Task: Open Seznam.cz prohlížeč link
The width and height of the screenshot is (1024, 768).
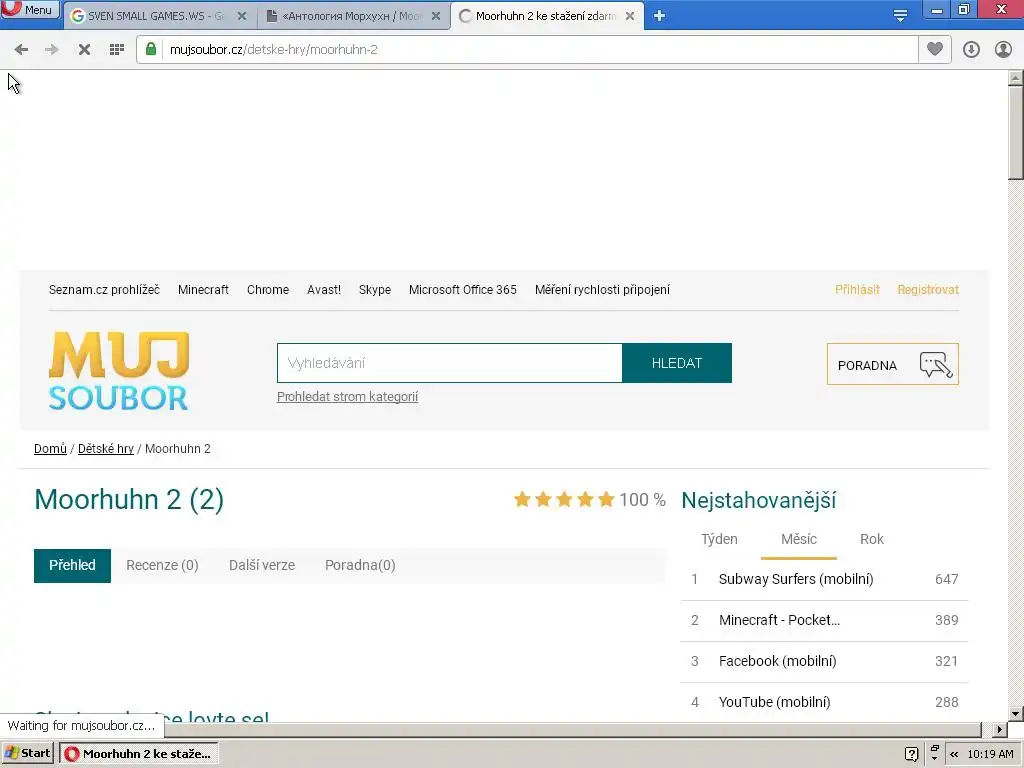Action: click(x=104, y=290)
